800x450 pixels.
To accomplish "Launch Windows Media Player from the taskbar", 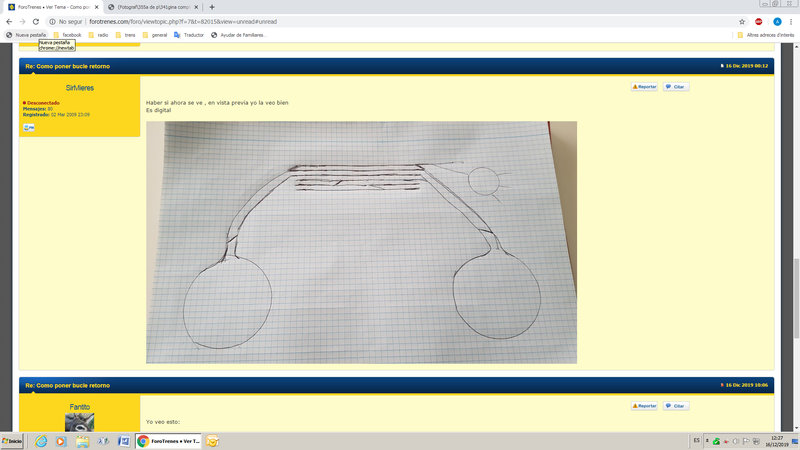I will pyautogui.click(x=61, y=441).
